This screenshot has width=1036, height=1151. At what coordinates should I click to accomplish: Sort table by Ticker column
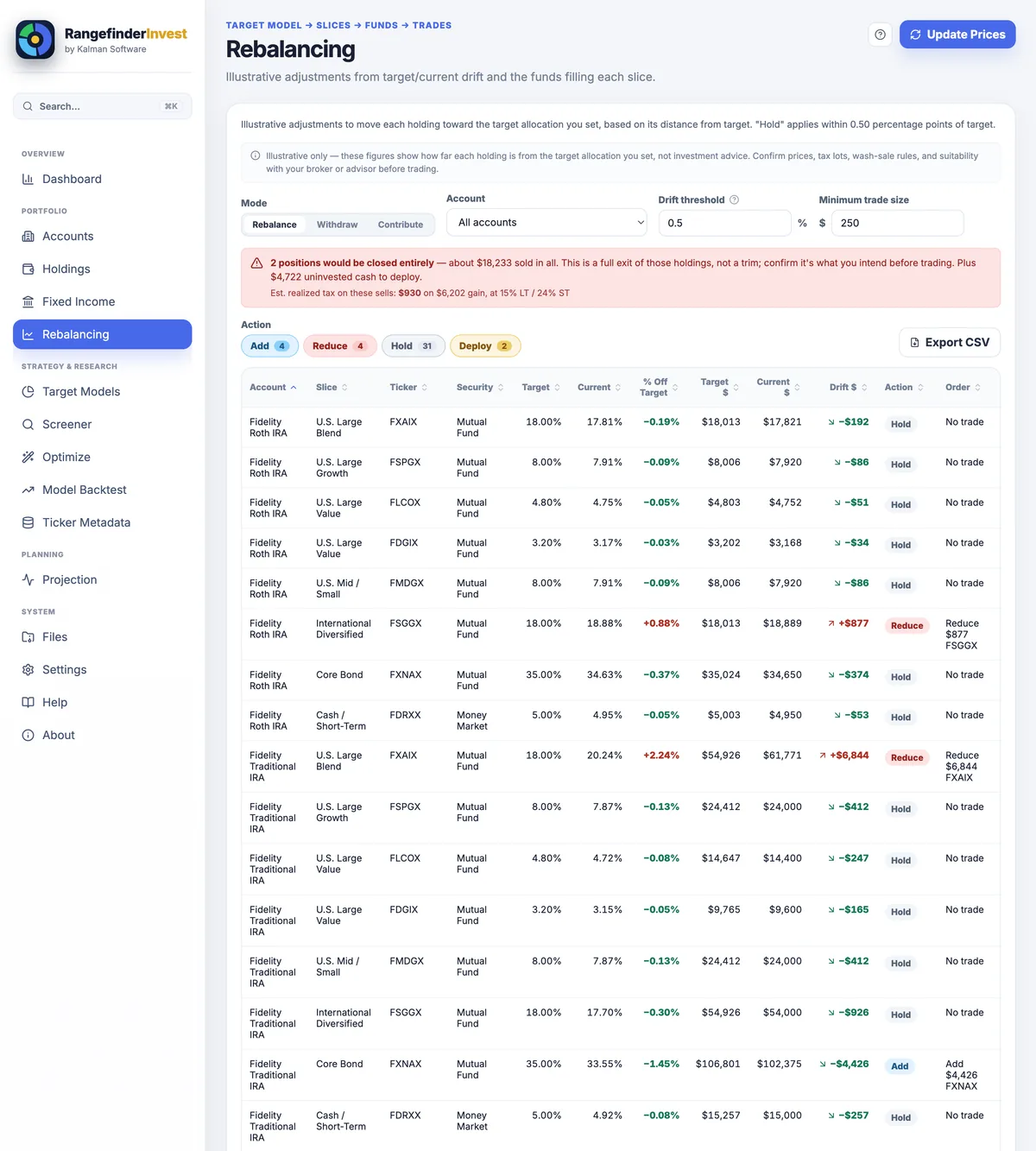click(x=408, y=388)
